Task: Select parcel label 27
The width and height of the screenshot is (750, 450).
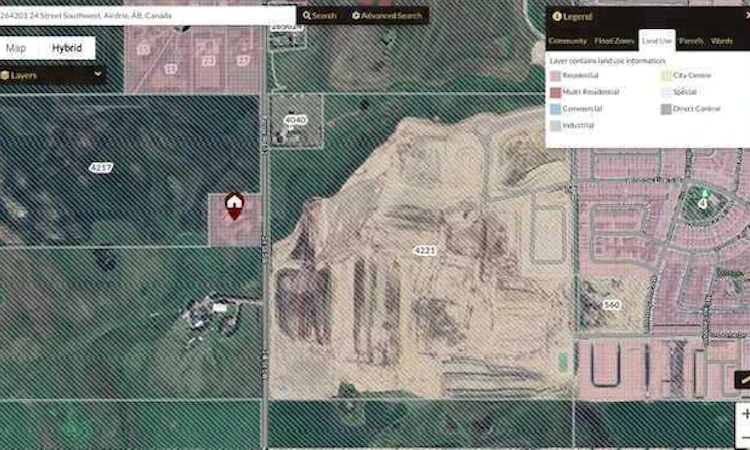Action: pyautogui.click(x=243, y=60)
